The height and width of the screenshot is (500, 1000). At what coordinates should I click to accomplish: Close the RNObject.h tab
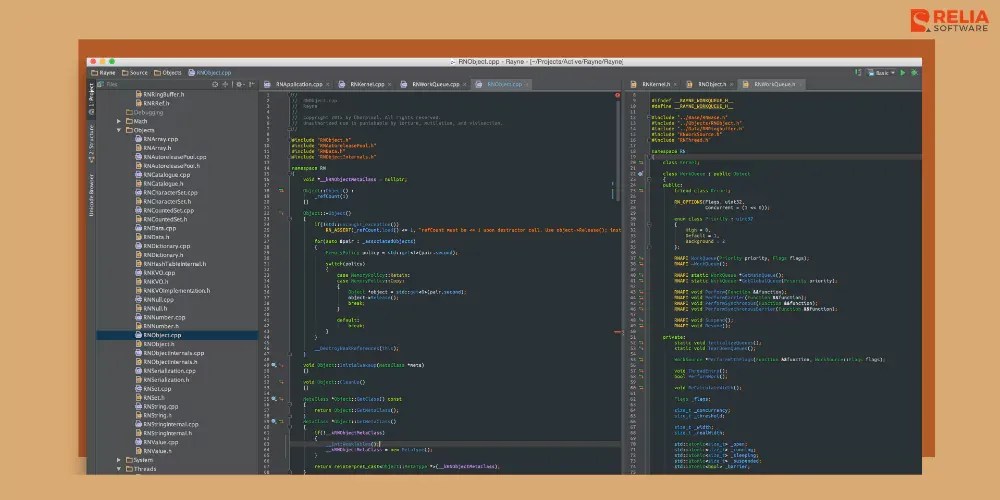coord(732,84)
